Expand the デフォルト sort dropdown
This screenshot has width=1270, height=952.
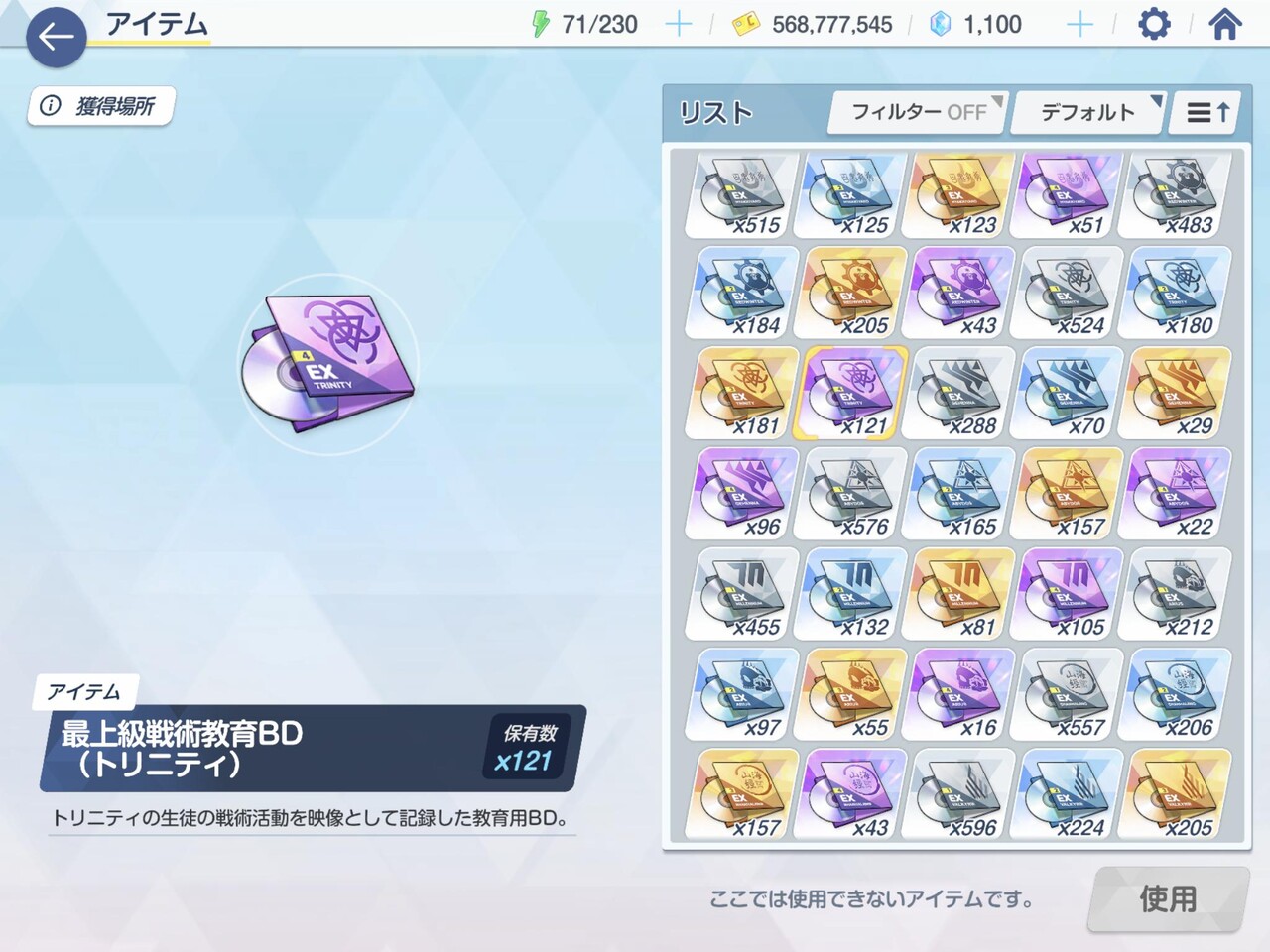[1087, 113]
